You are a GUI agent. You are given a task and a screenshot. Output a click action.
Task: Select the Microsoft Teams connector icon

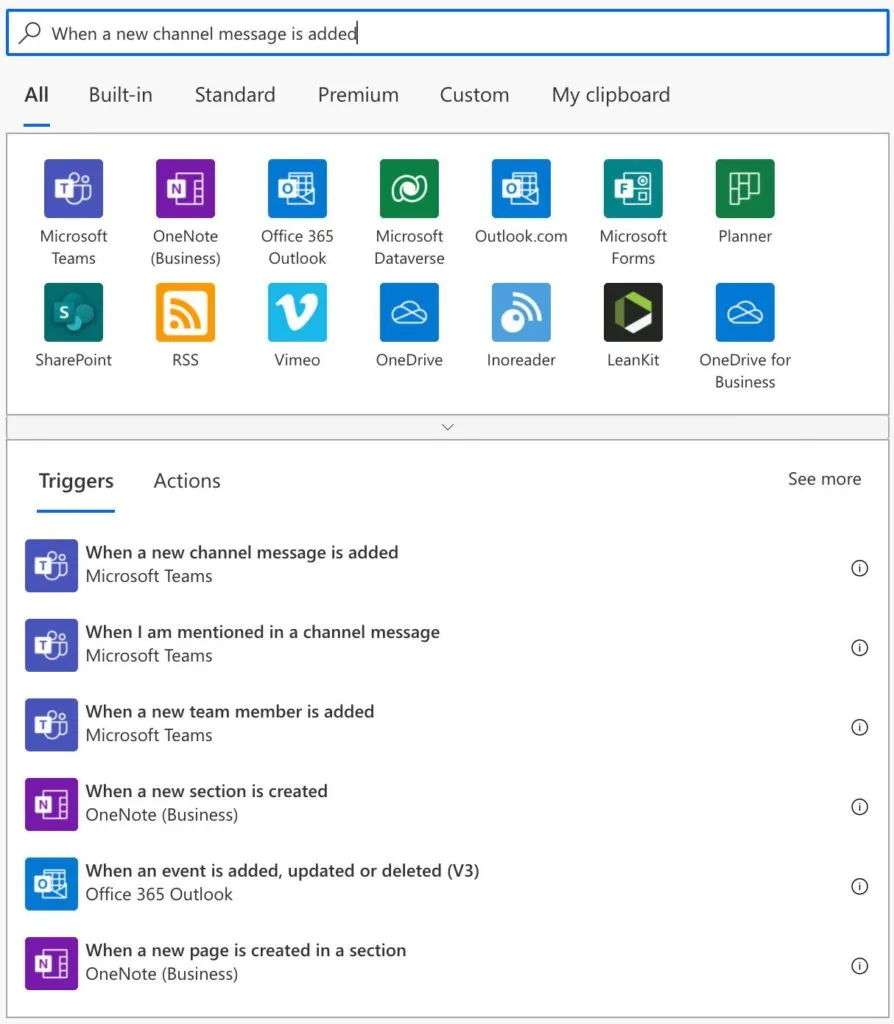(73, 189)
